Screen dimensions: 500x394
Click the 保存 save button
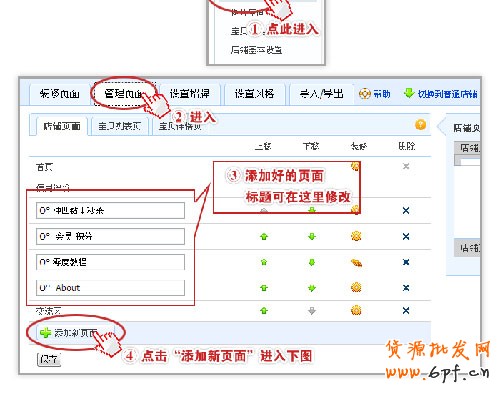49,359
